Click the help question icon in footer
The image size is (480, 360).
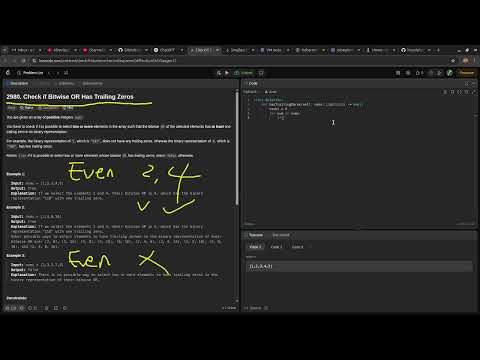65,308
